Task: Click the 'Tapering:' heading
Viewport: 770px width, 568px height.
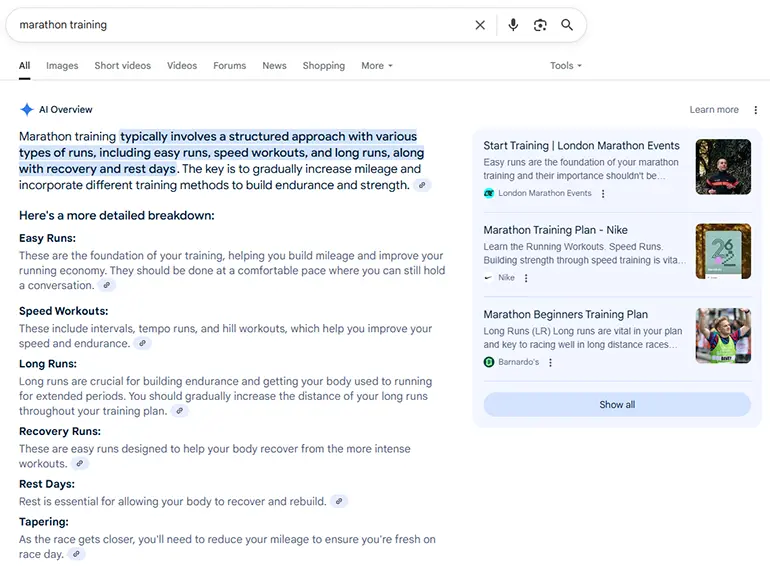Action: [x=44, y=522]
